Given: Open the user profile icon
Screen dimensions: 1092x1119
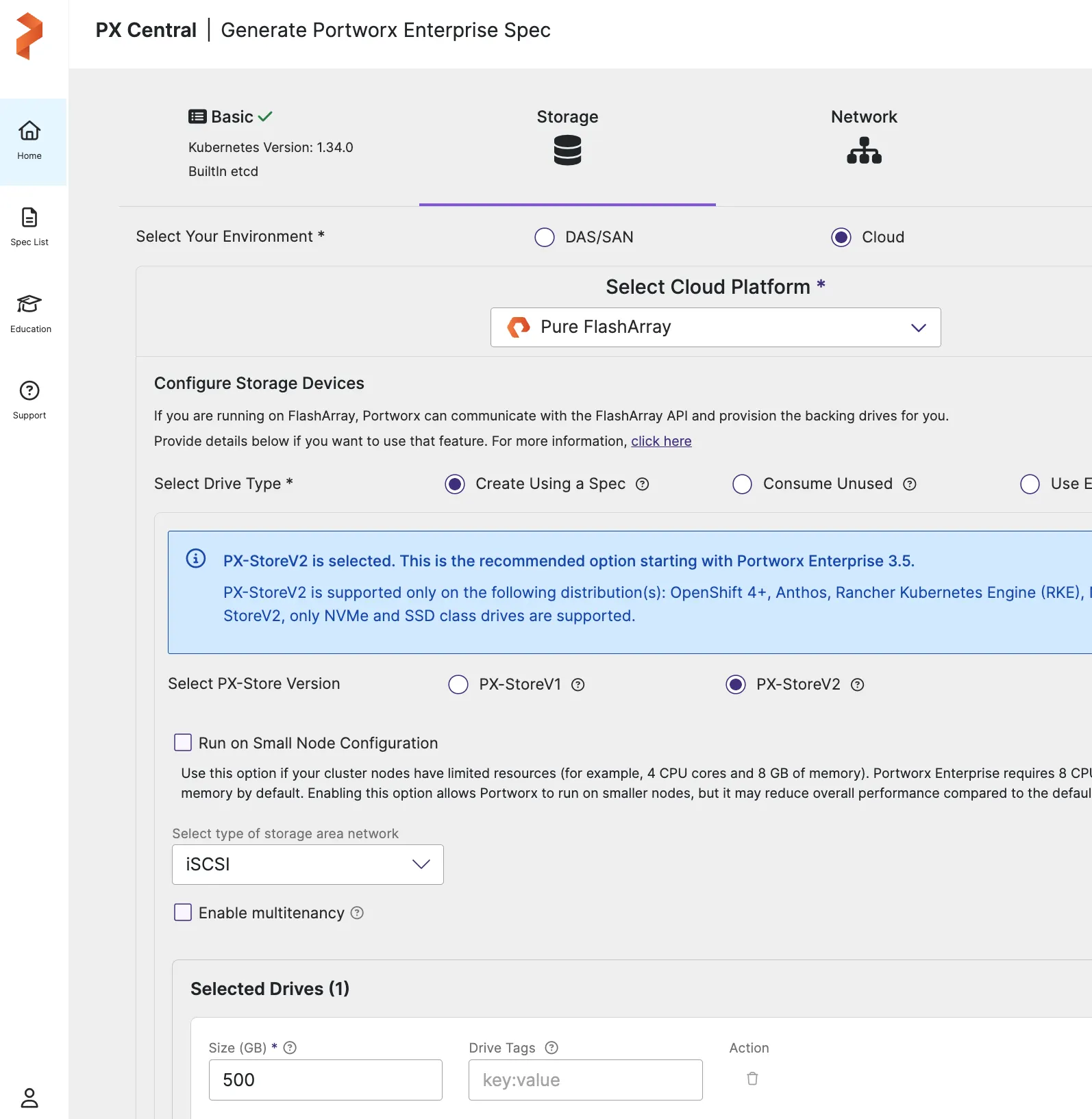Looking at the screenshot, I should click(29, 1098).
